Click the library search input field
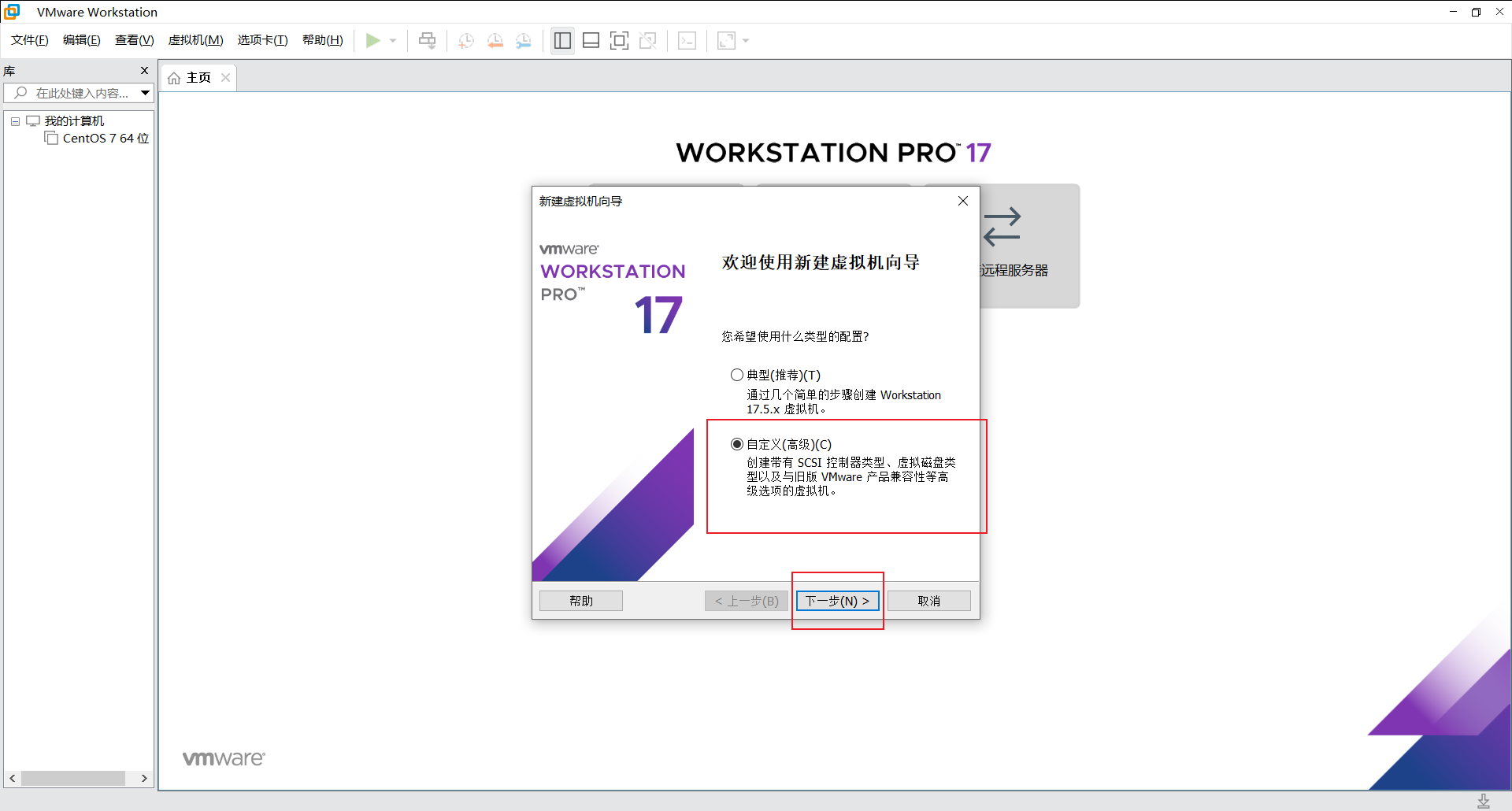This screenshot has height=811, width=1512. (x=72, y=93)
